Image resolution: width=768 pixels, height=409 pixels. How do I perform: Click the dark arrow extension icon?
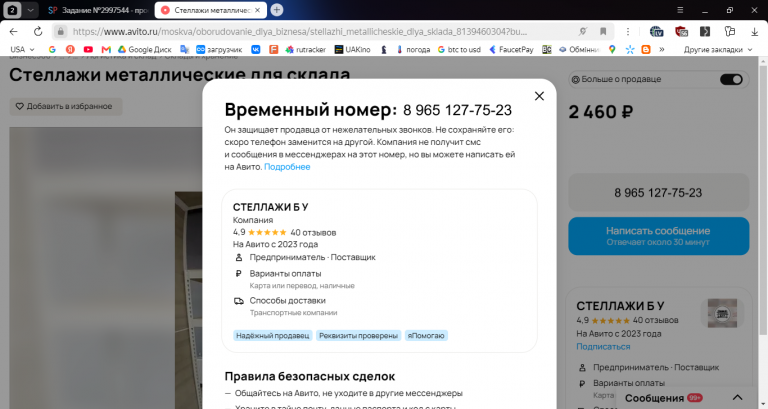(x=705, y=32)
